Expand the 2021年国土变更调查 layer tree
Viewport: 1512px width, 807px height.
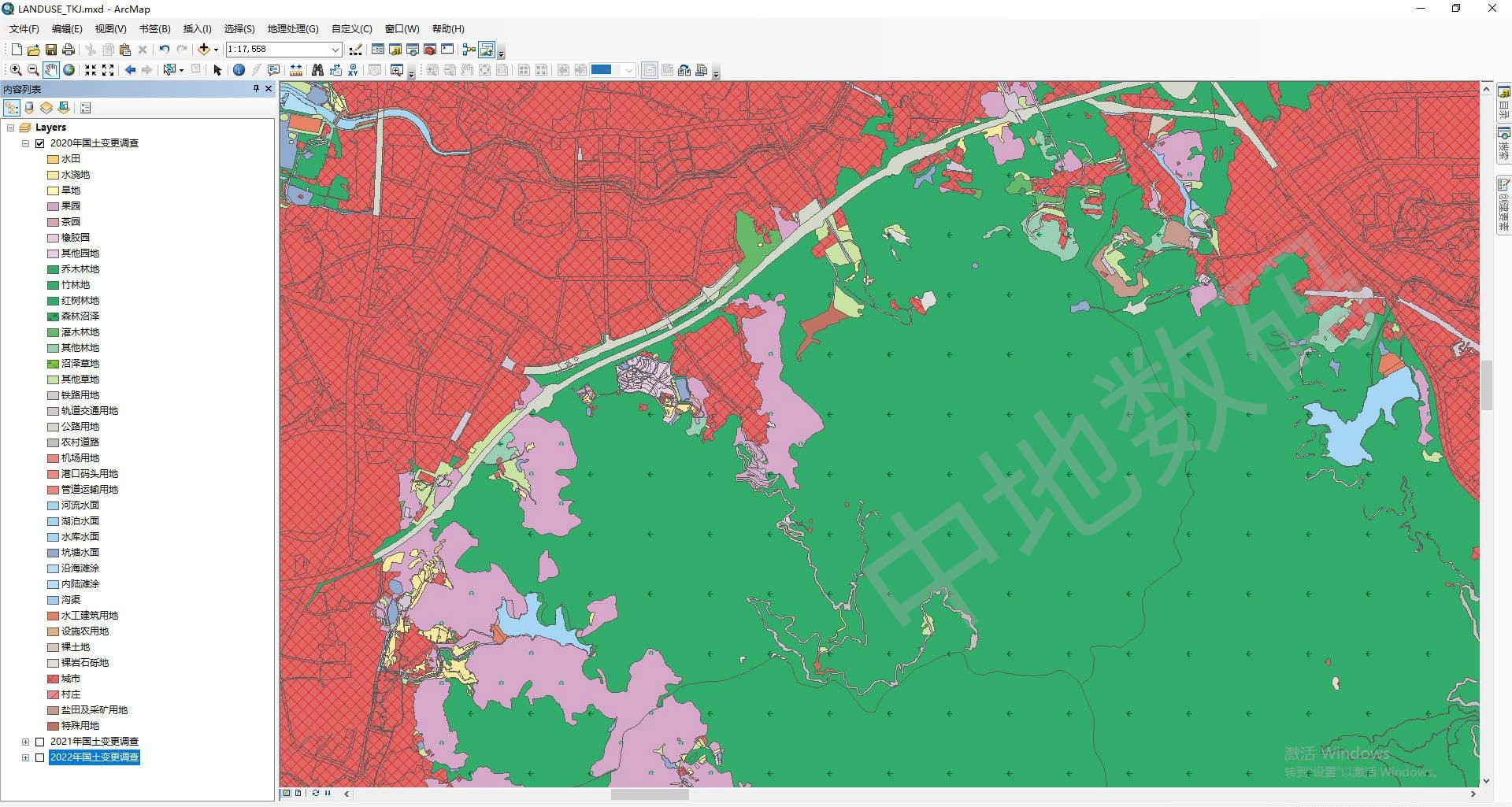(25, 742)
